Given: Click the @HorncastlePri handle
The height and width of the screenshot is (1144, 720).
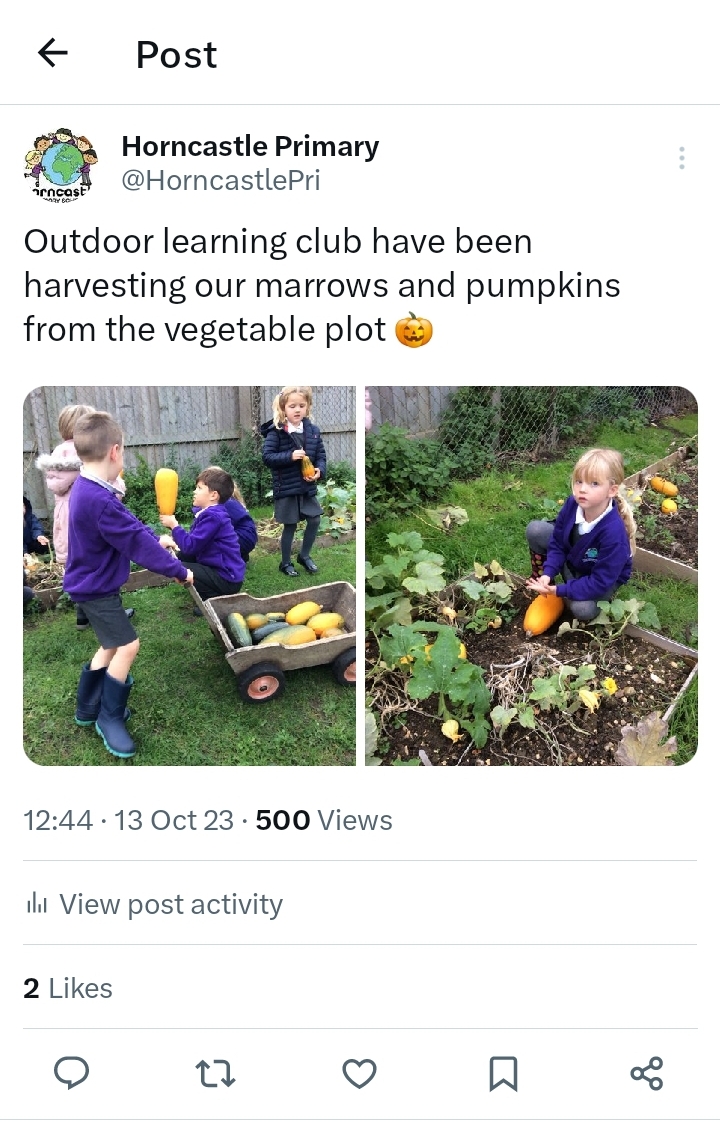Looking at the screenshot, I should click(x=221, y=180).
